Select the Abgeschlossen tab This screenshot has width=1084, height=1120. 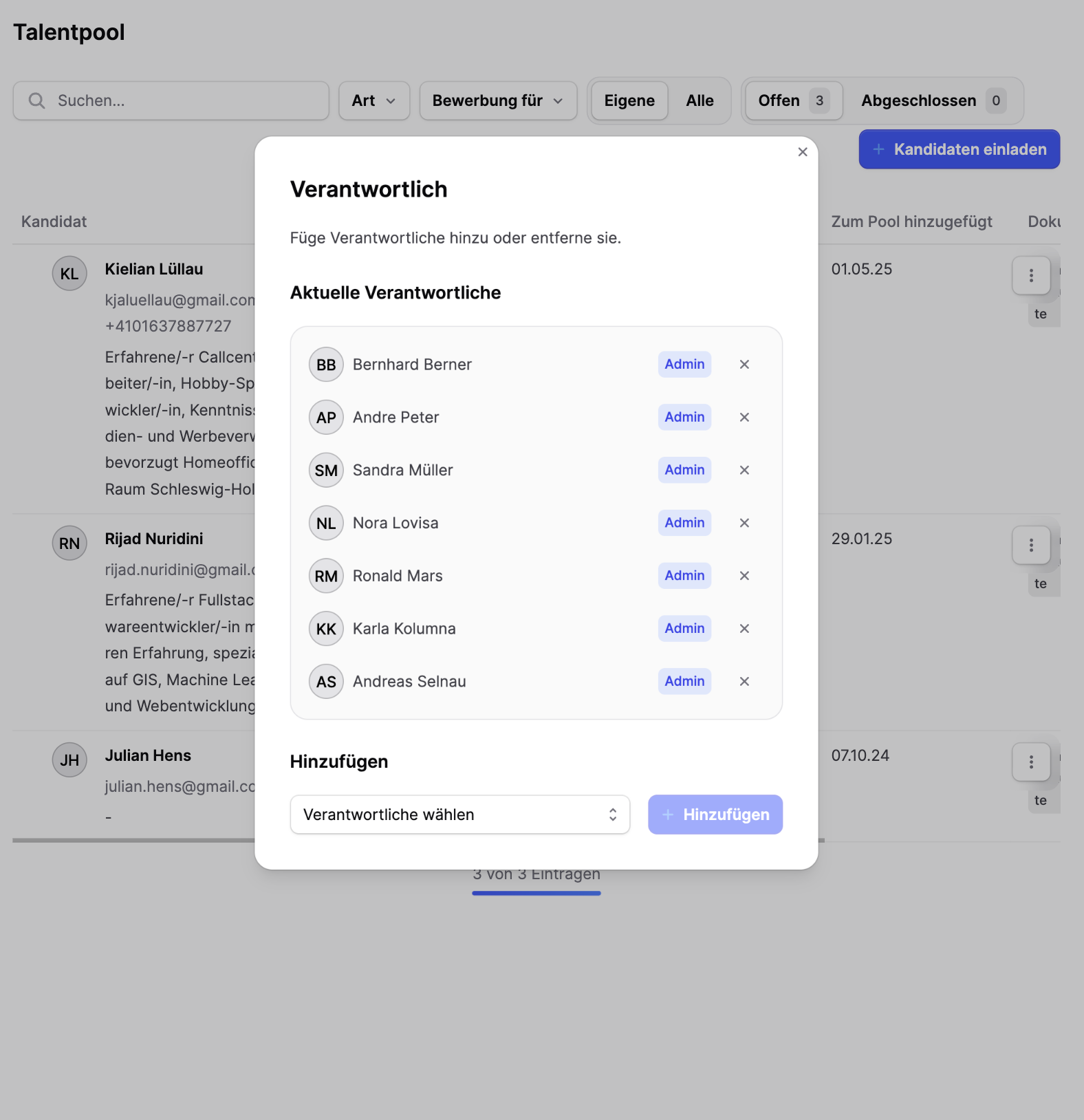(x=932, y=101)
